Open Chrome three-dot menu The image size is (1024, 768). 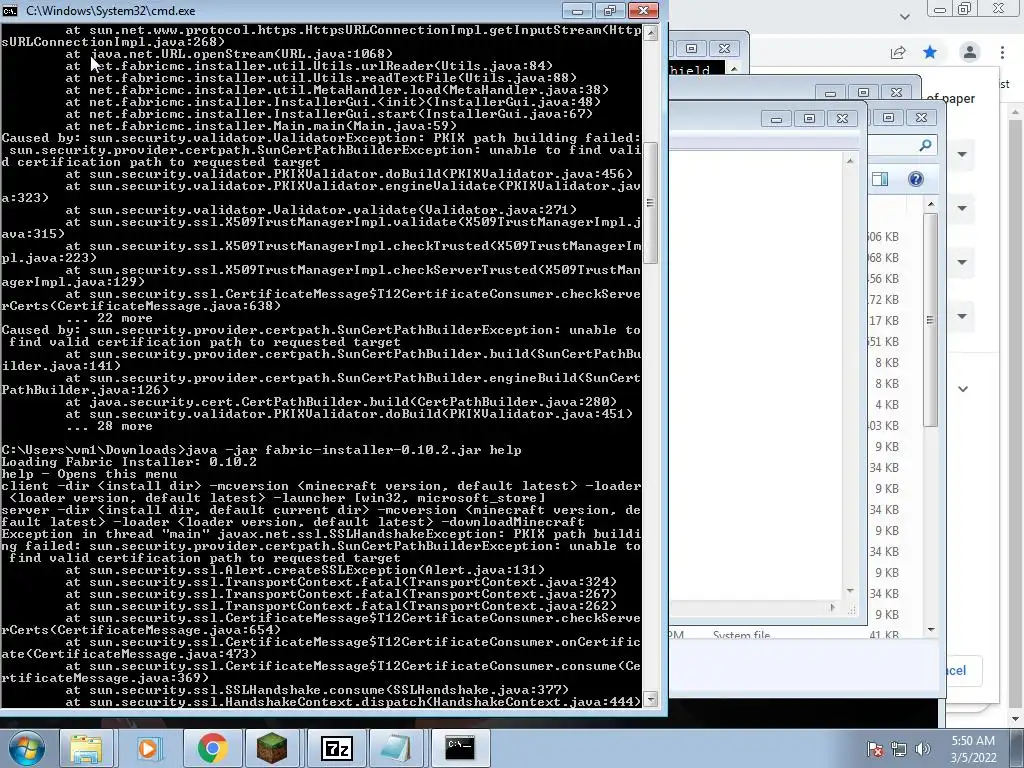tap(1002, 52)
